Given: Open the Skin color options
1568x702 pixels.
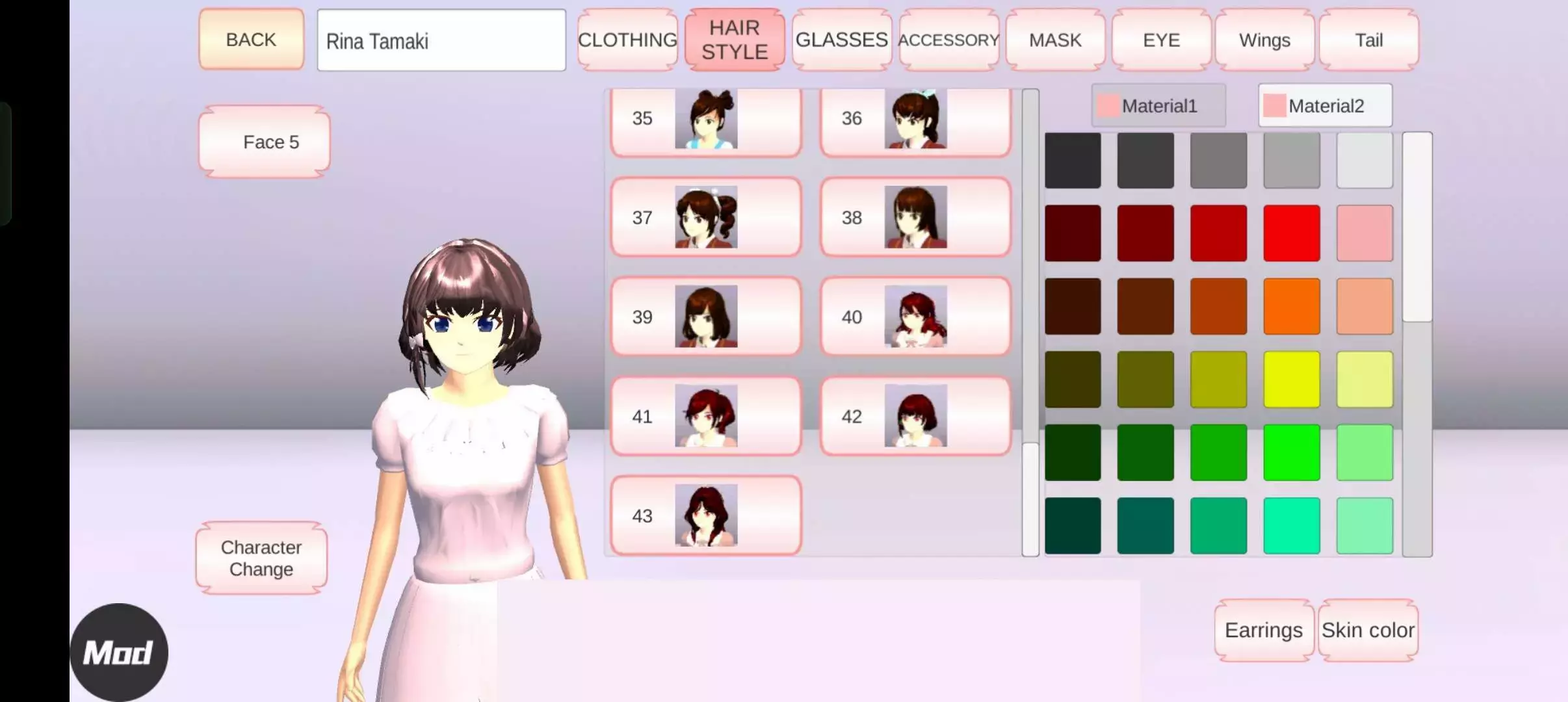Looking at the screenshot, I should click(1368, 630).
